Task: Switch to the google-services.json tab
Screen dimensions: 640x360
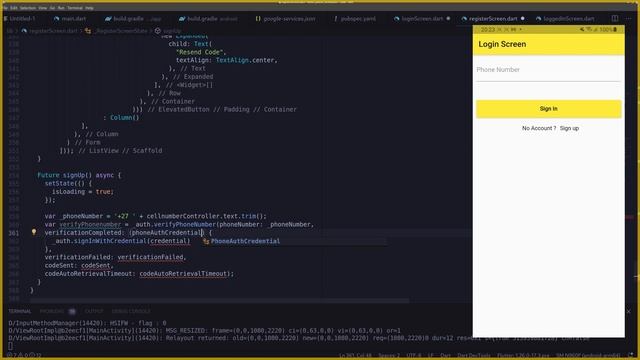Action: [x=285, y=19]
